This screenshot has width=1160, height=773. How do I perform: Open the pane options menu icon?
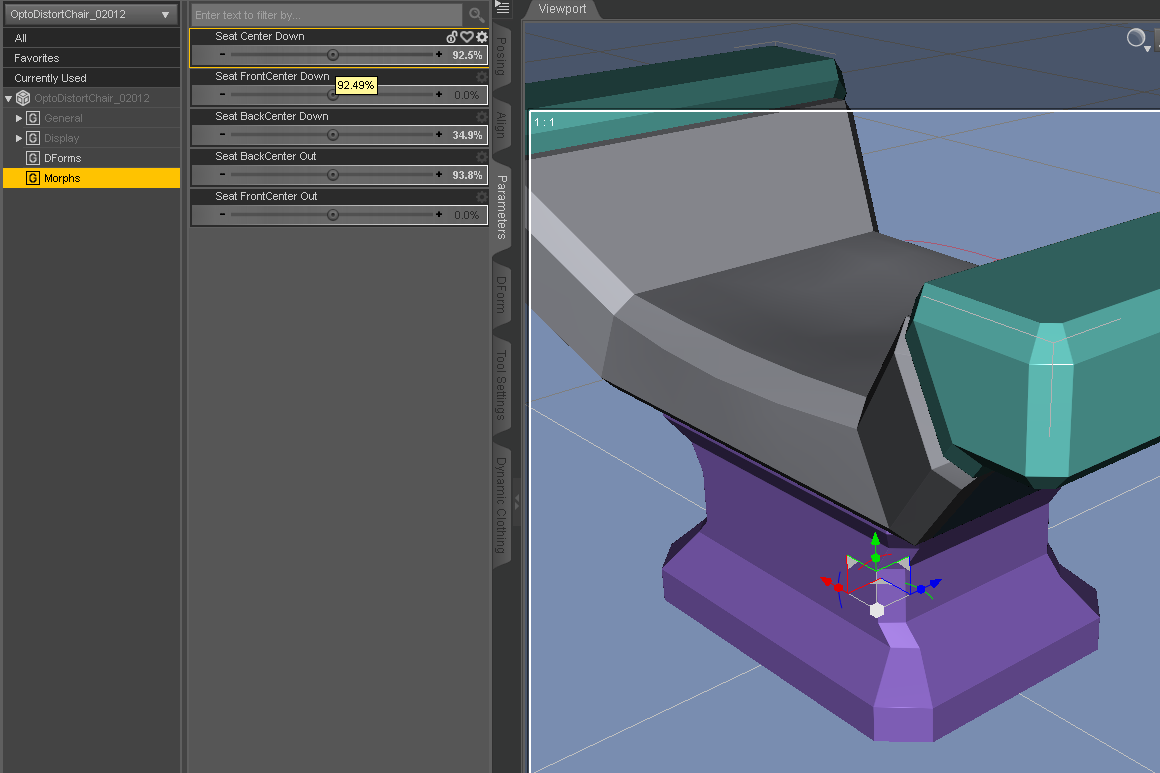click(503, 8)
